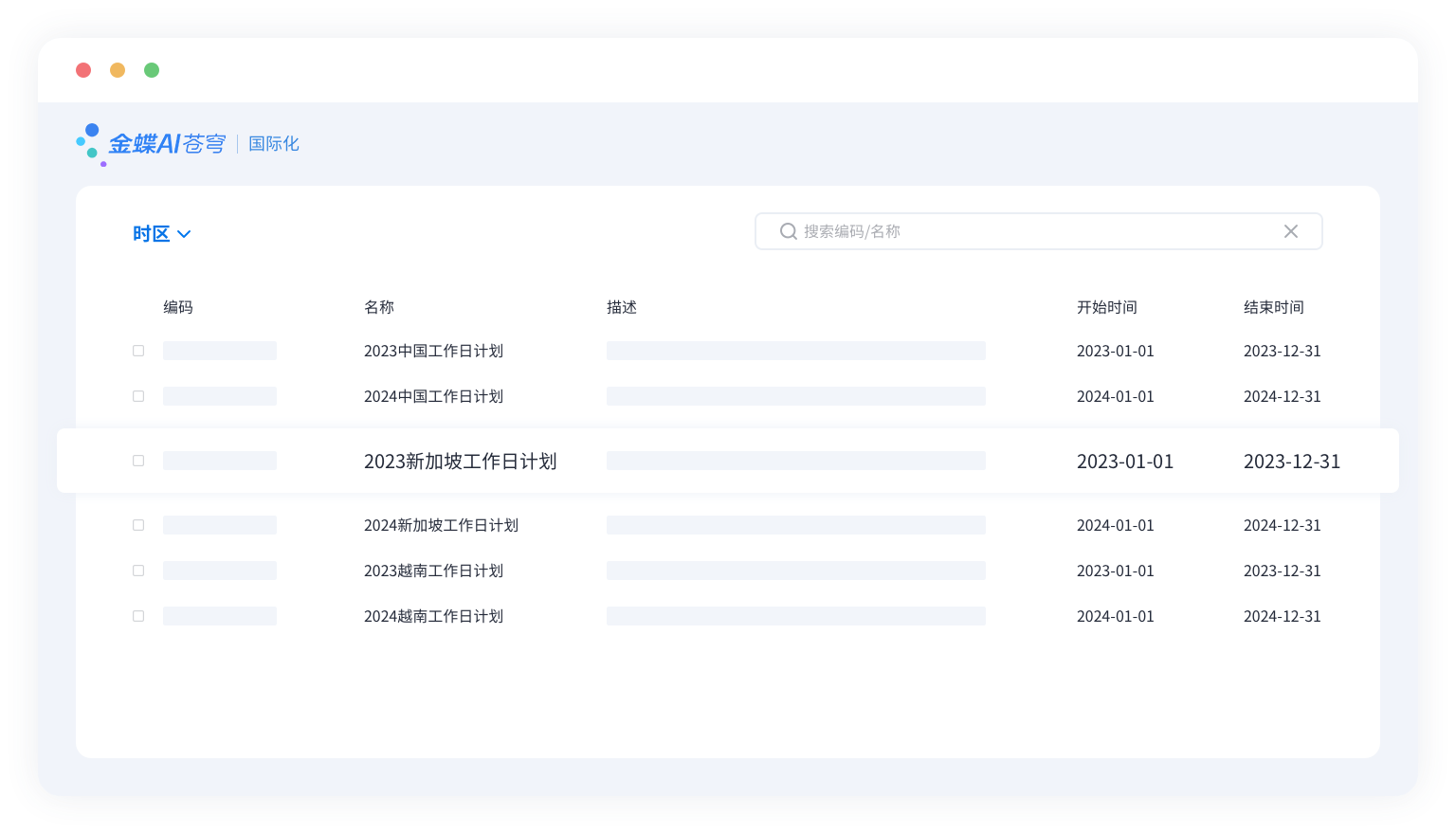Expand the 时区 dropdown
1456x834 pixels.
click(x=162, y=234)
